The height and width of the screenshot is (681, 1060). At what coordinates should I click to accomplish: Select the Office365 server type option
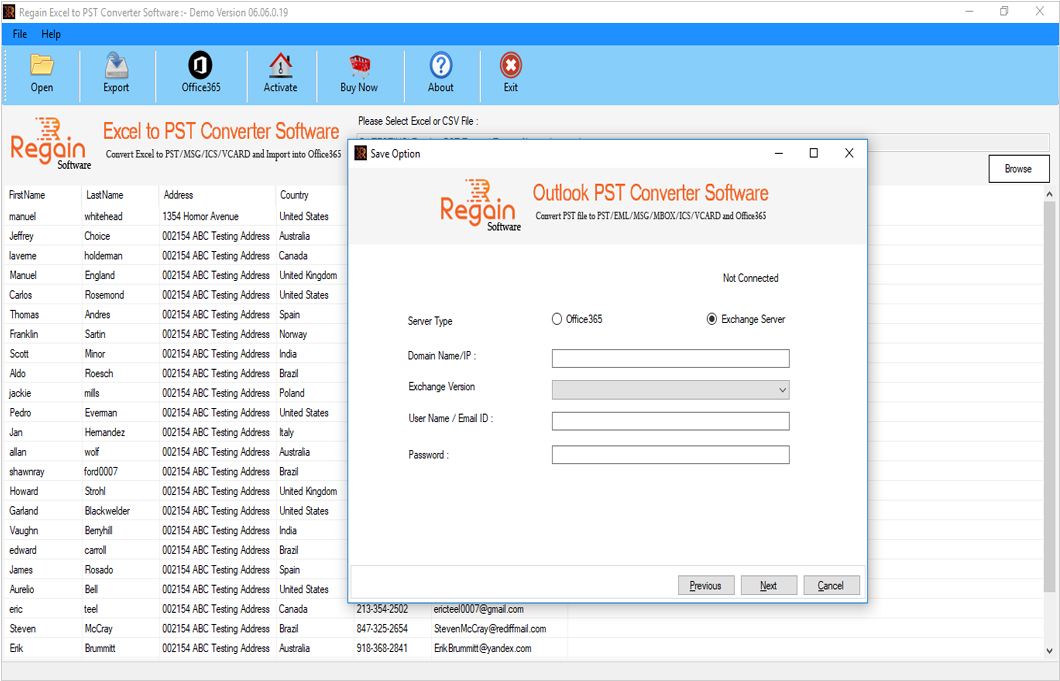pos(557,319)
